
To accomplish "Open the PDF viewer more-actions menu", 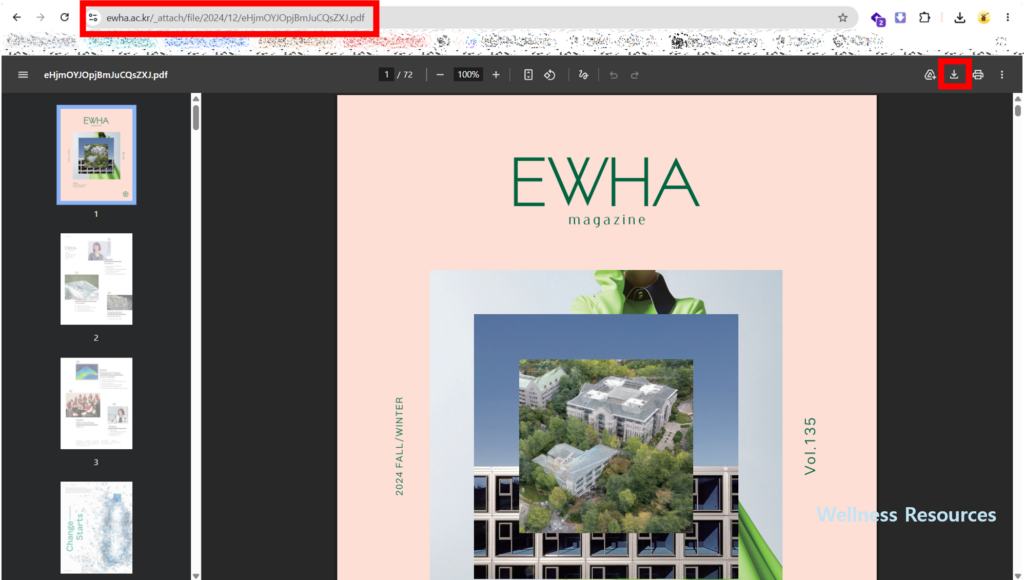I will pyautogui.click(x=1002, y=74).
